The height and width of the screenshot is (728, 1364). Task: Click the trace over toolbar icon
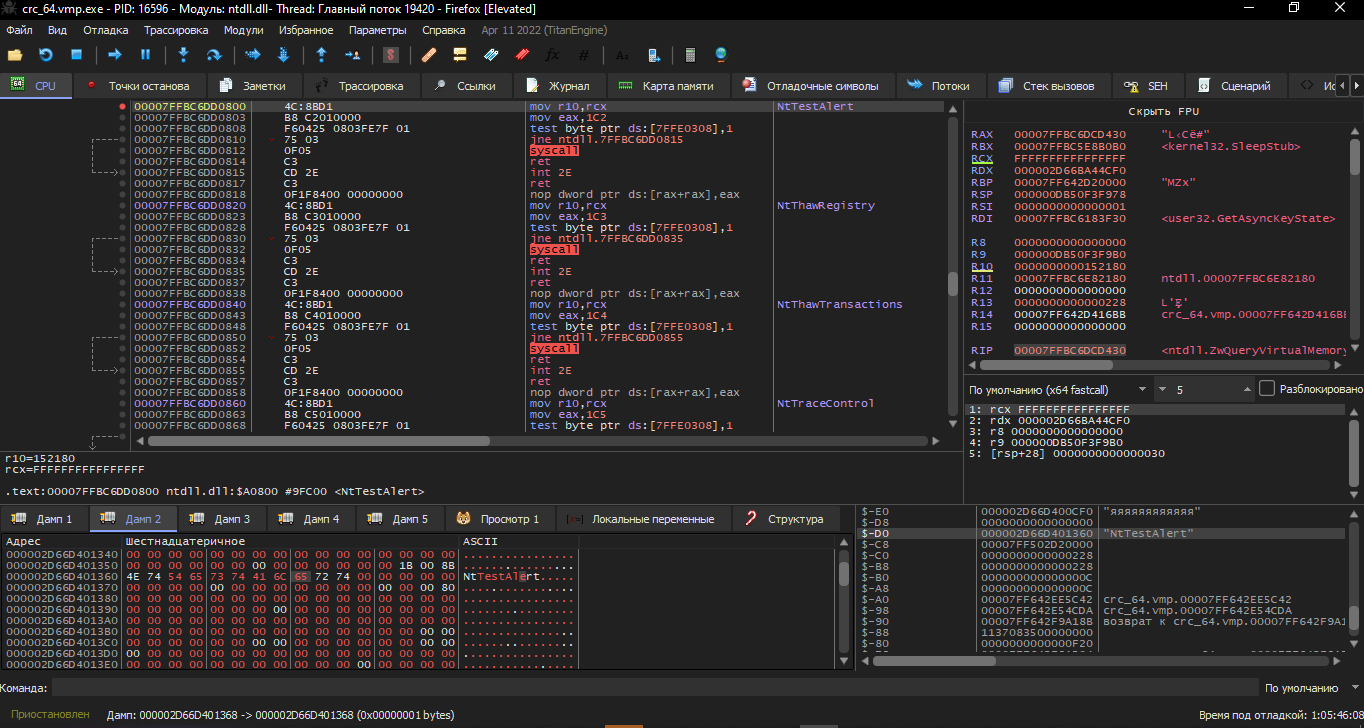pyautogui.click(x=283, y=55)
